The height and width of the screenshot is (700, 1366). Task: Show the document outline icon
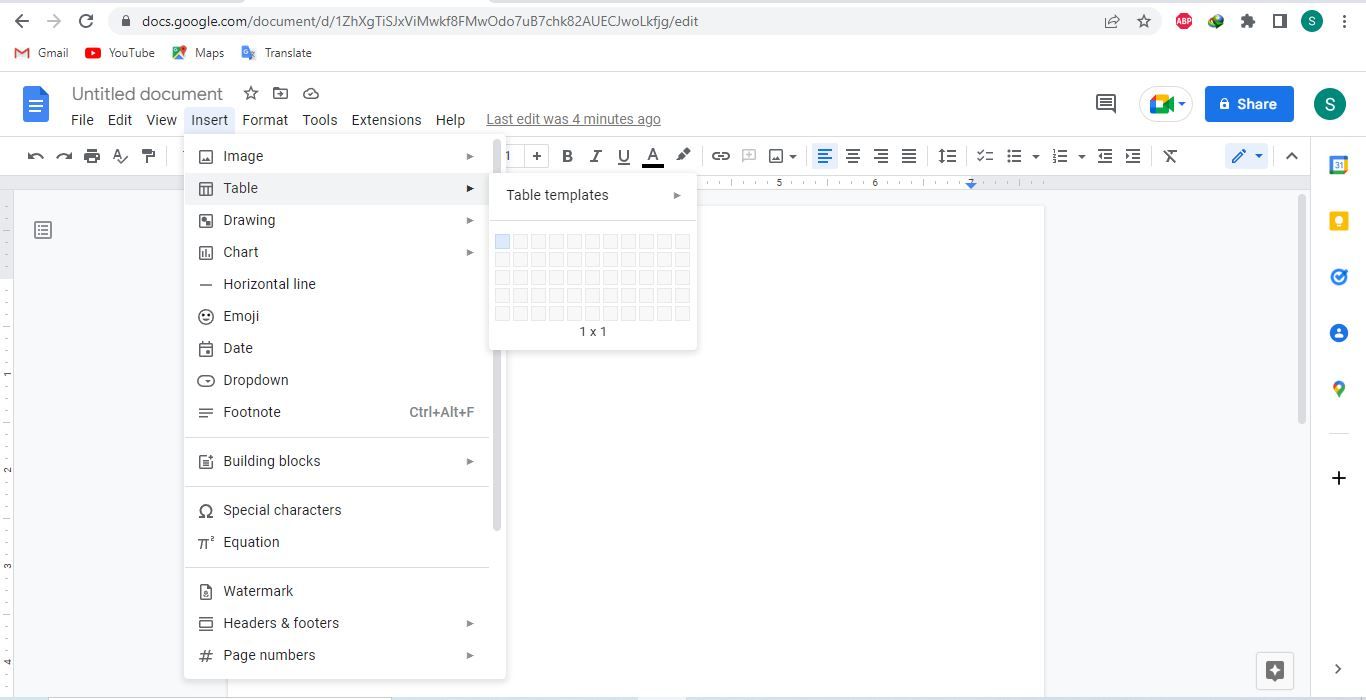pyautogui.click(x=43, y=230)
